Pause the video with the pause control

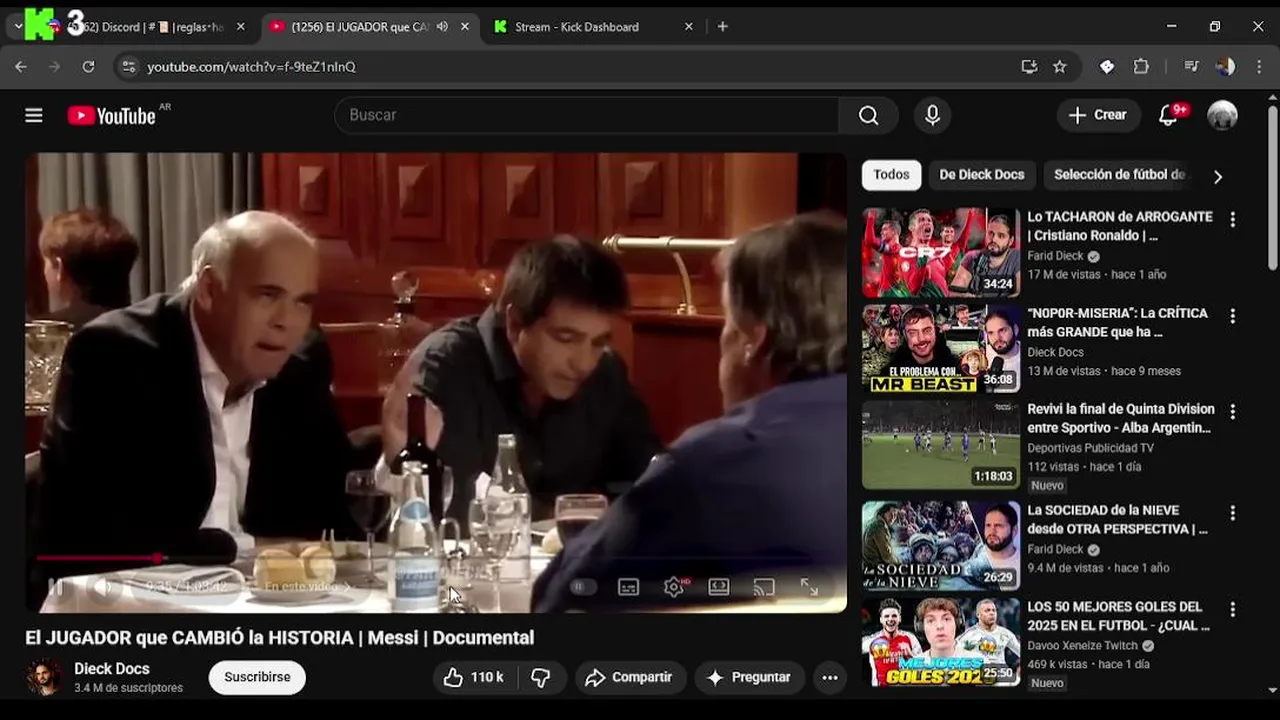click(56, 587)
